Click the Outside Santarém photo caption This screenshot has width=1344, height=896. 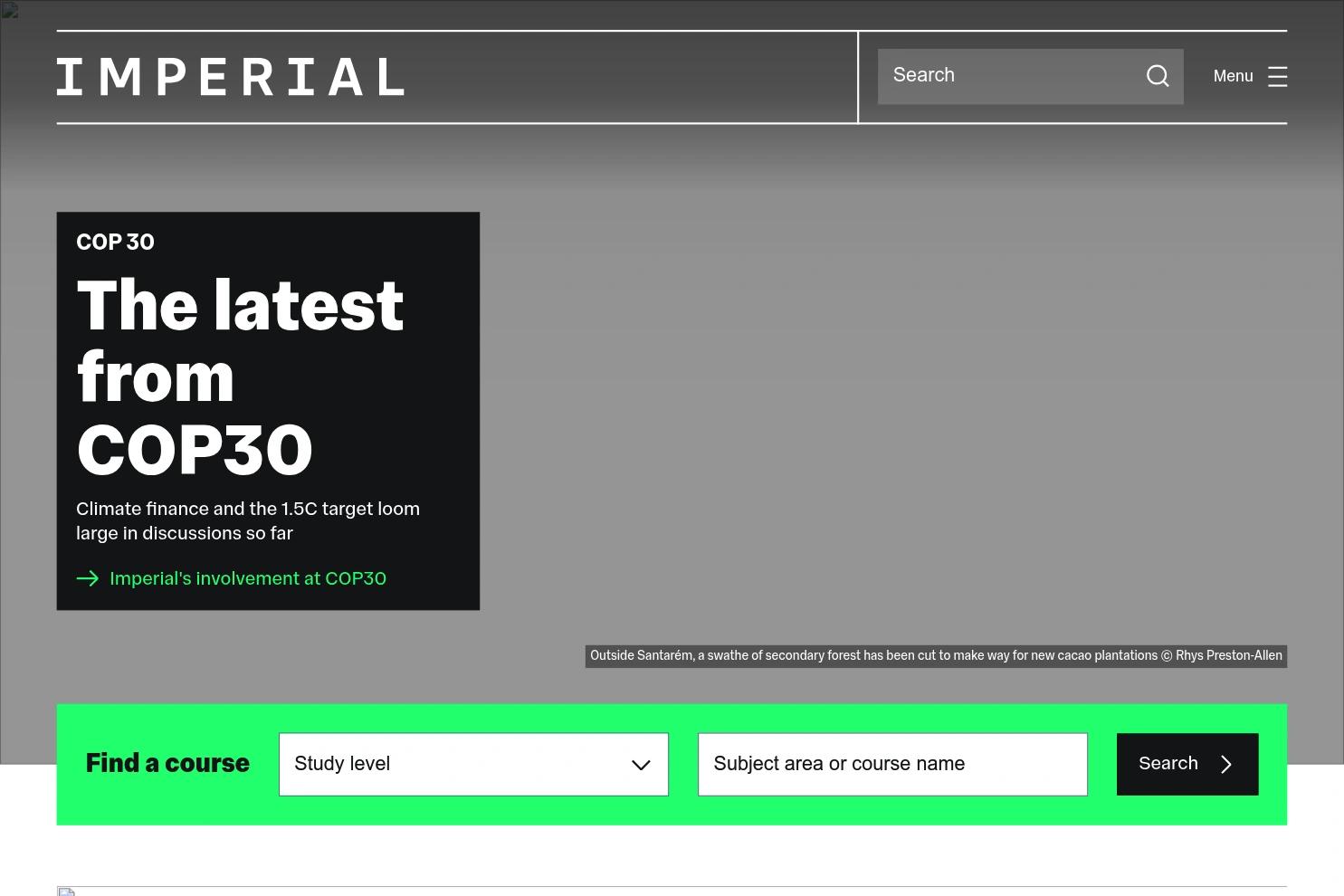936,656
